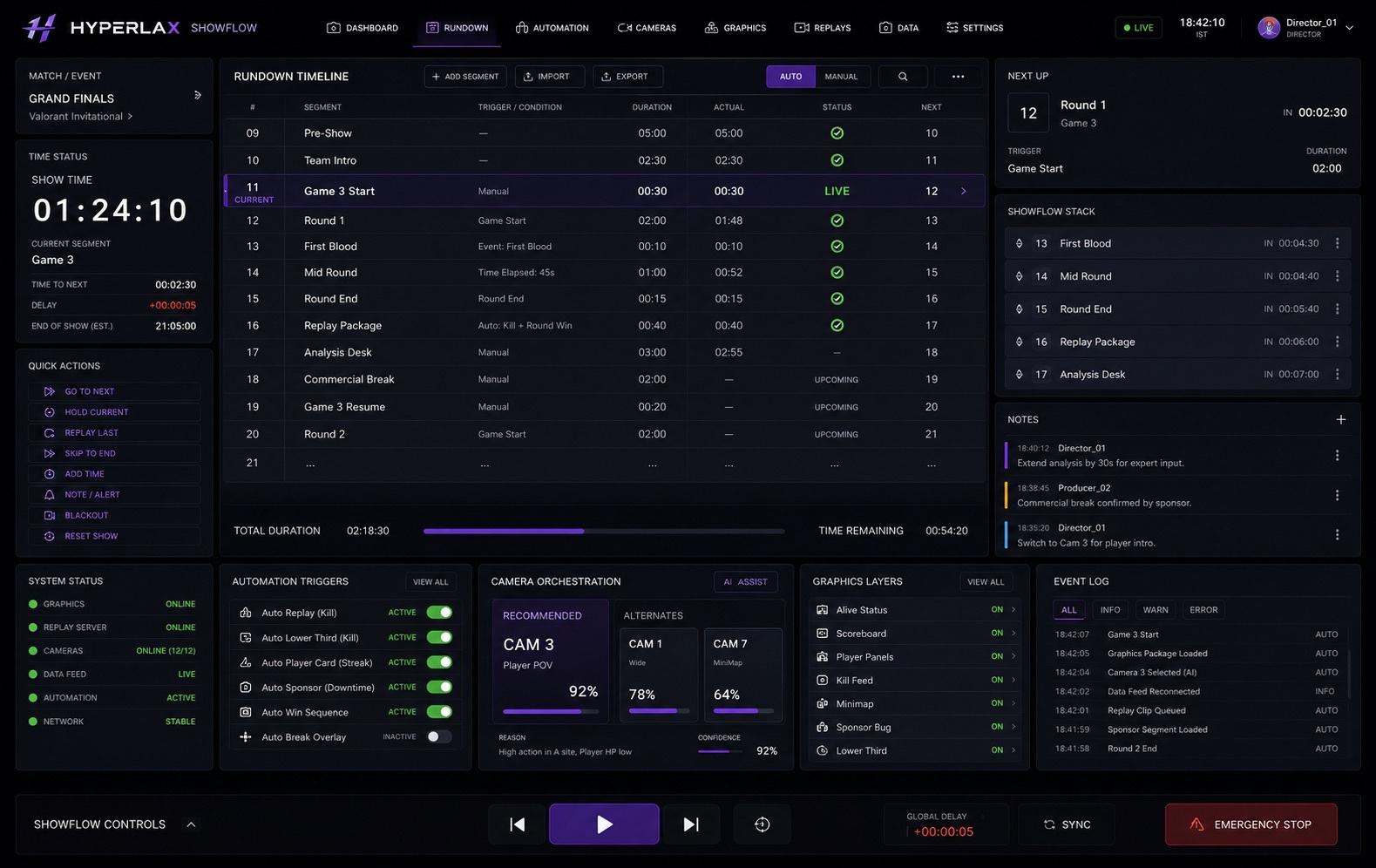This screenshot has height=868, width=1376.
Task: Turn off Auto Win Sequence trigger
Action: [x=439, y=712]
